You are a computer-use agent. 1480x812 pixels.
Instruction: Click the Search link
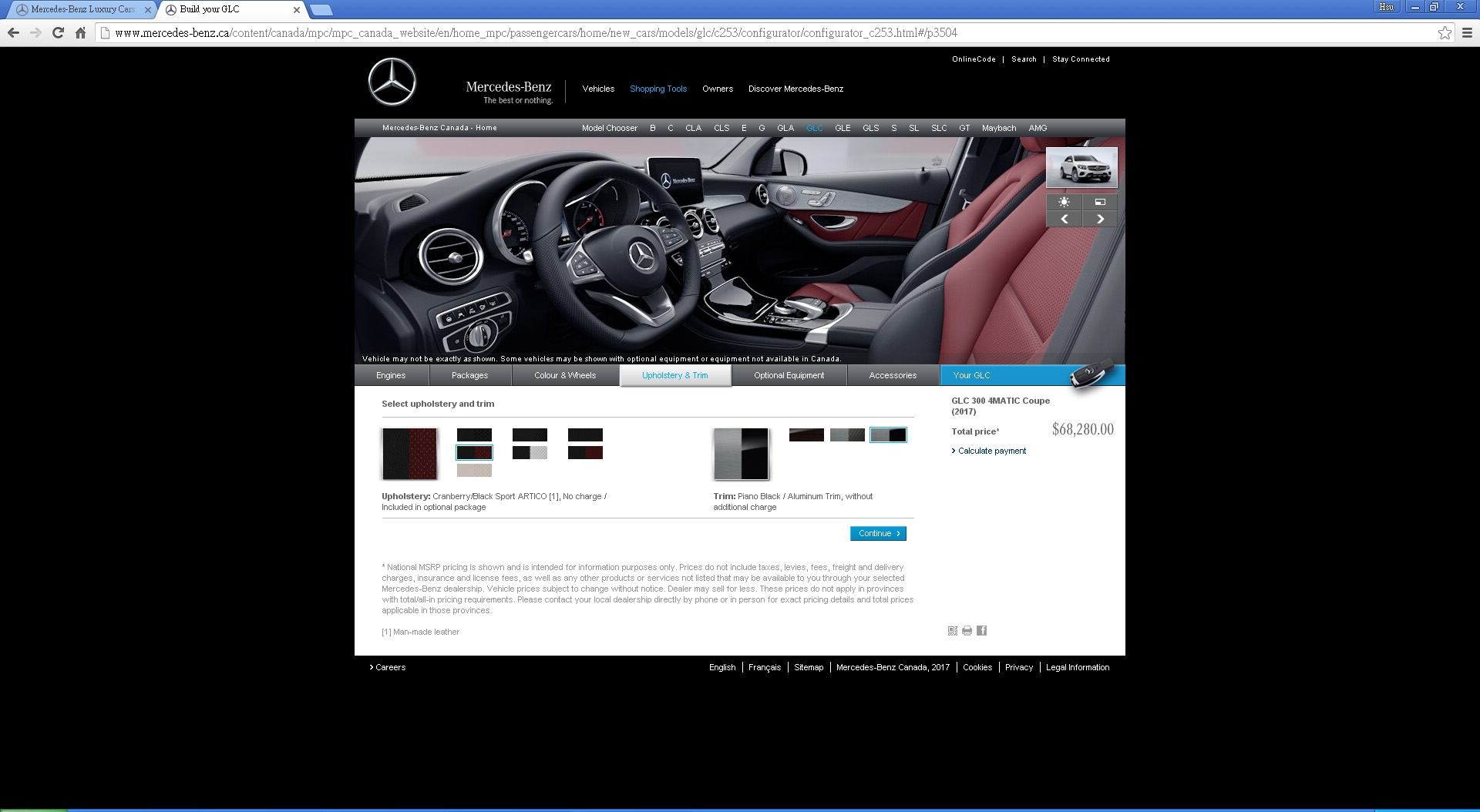pos(1024,59)
